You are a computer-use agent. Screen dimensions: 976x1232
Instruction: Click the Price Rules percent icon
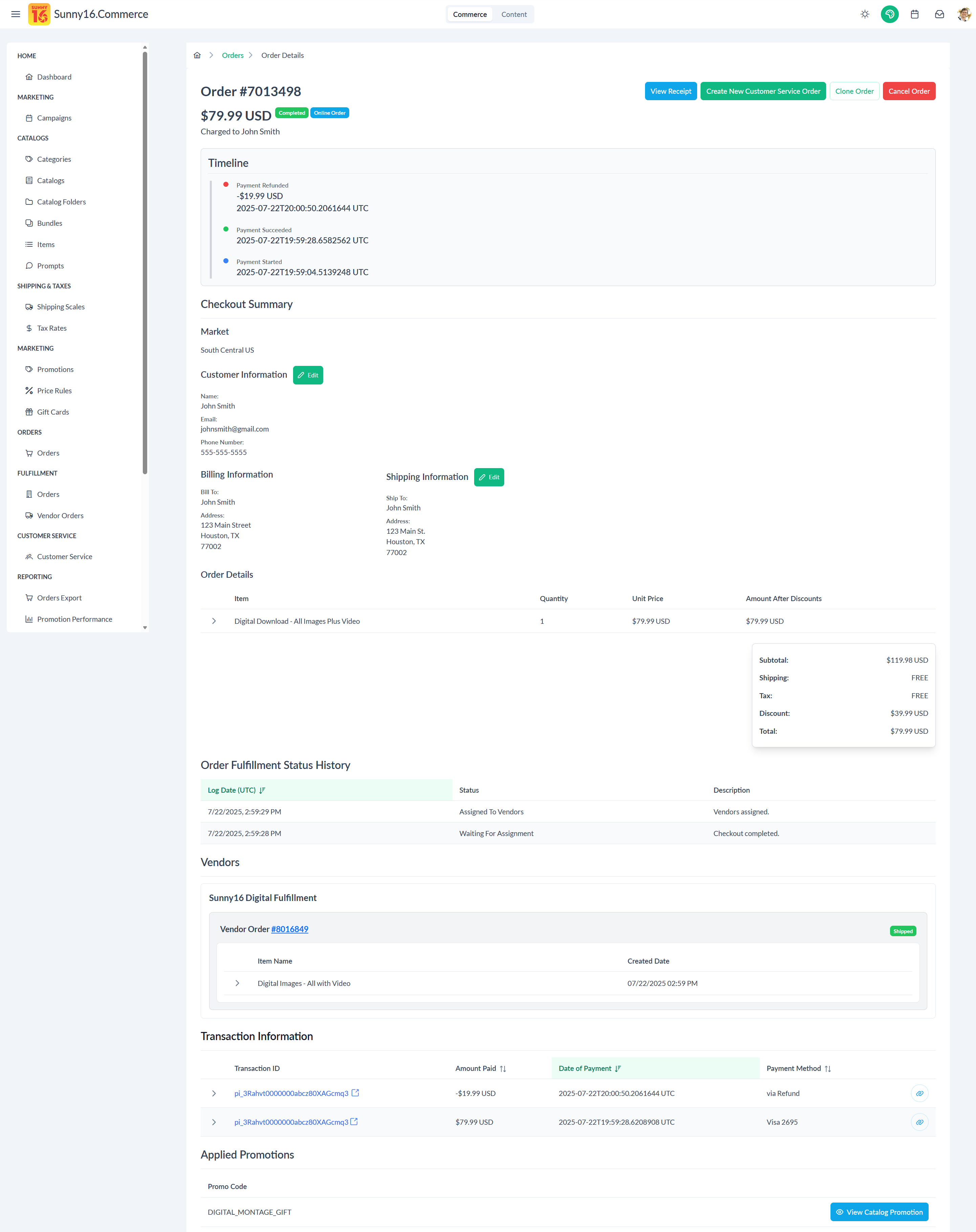coord(29,391)
